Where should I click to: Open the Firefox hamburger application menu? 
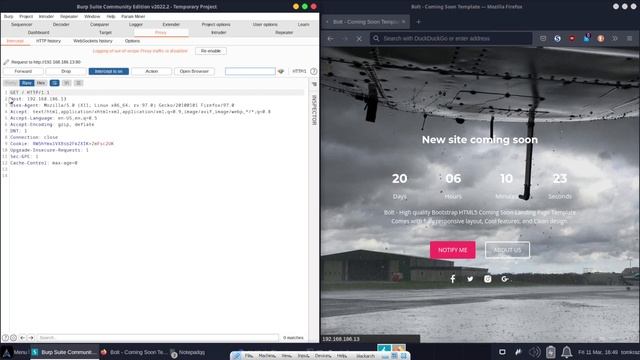tap(629, 38)
